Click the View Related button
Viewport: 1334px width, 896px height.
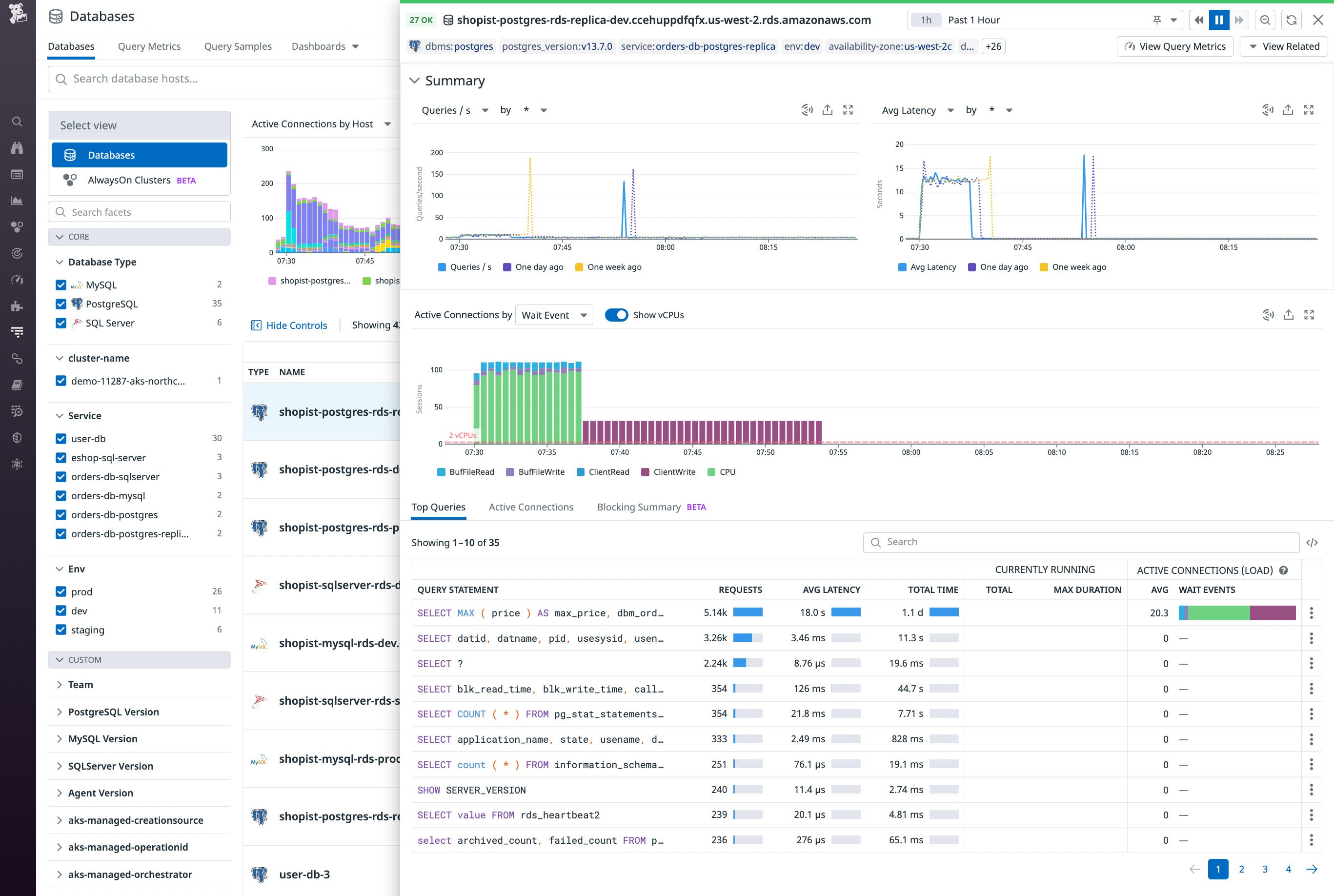(1284, 46)
